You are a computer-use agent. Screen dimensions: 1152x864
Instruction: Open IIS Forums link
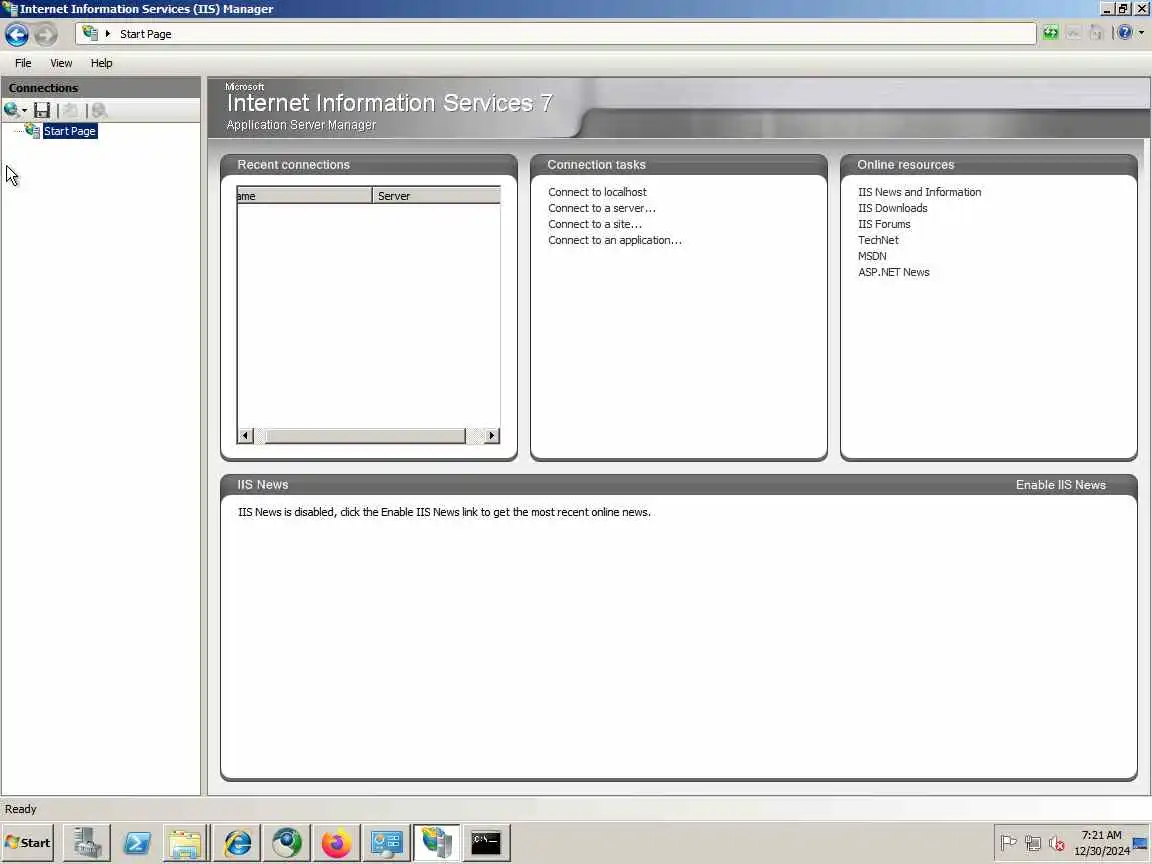884,224
